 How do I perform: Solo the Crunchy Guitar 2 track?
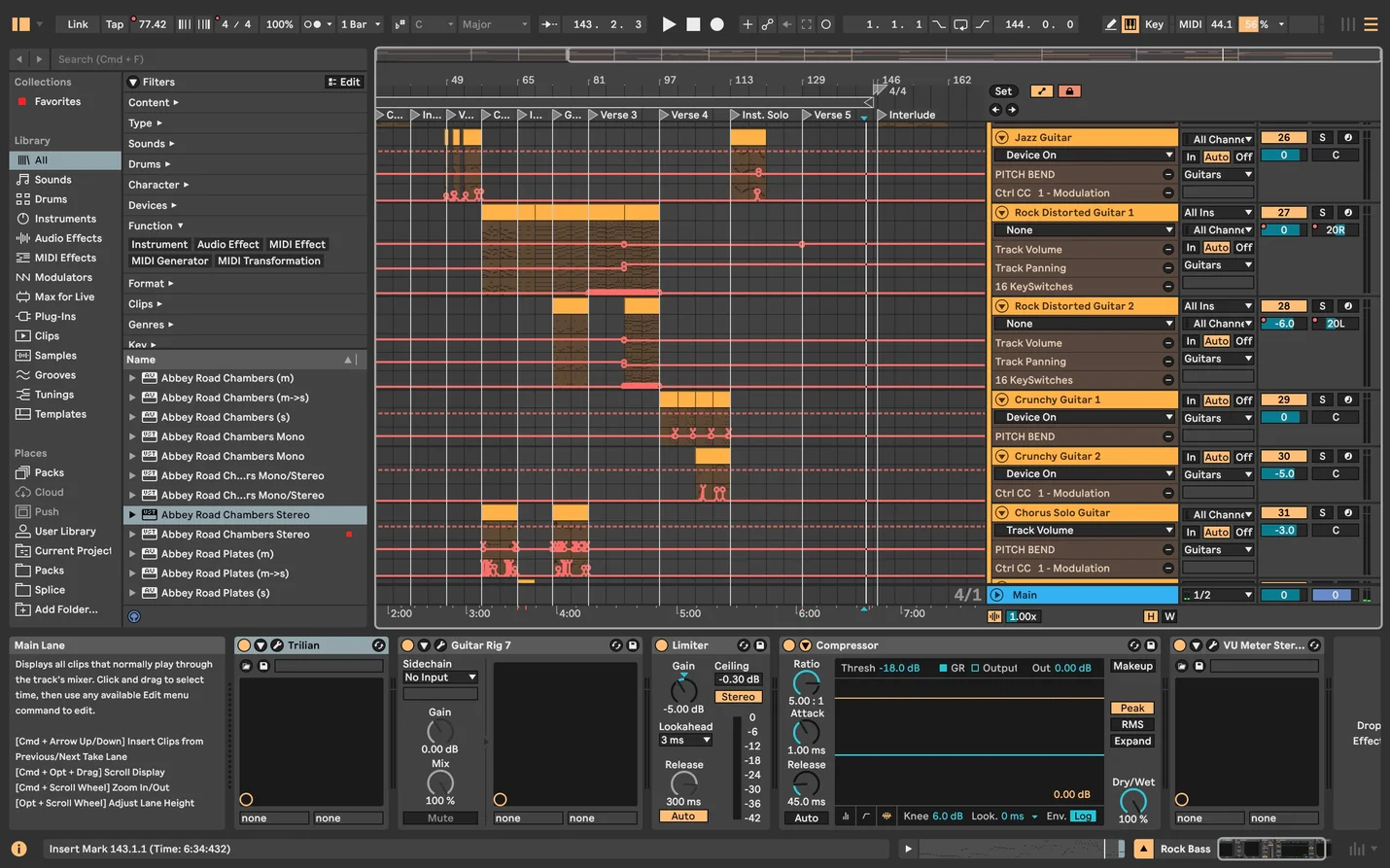[1322, 457]
